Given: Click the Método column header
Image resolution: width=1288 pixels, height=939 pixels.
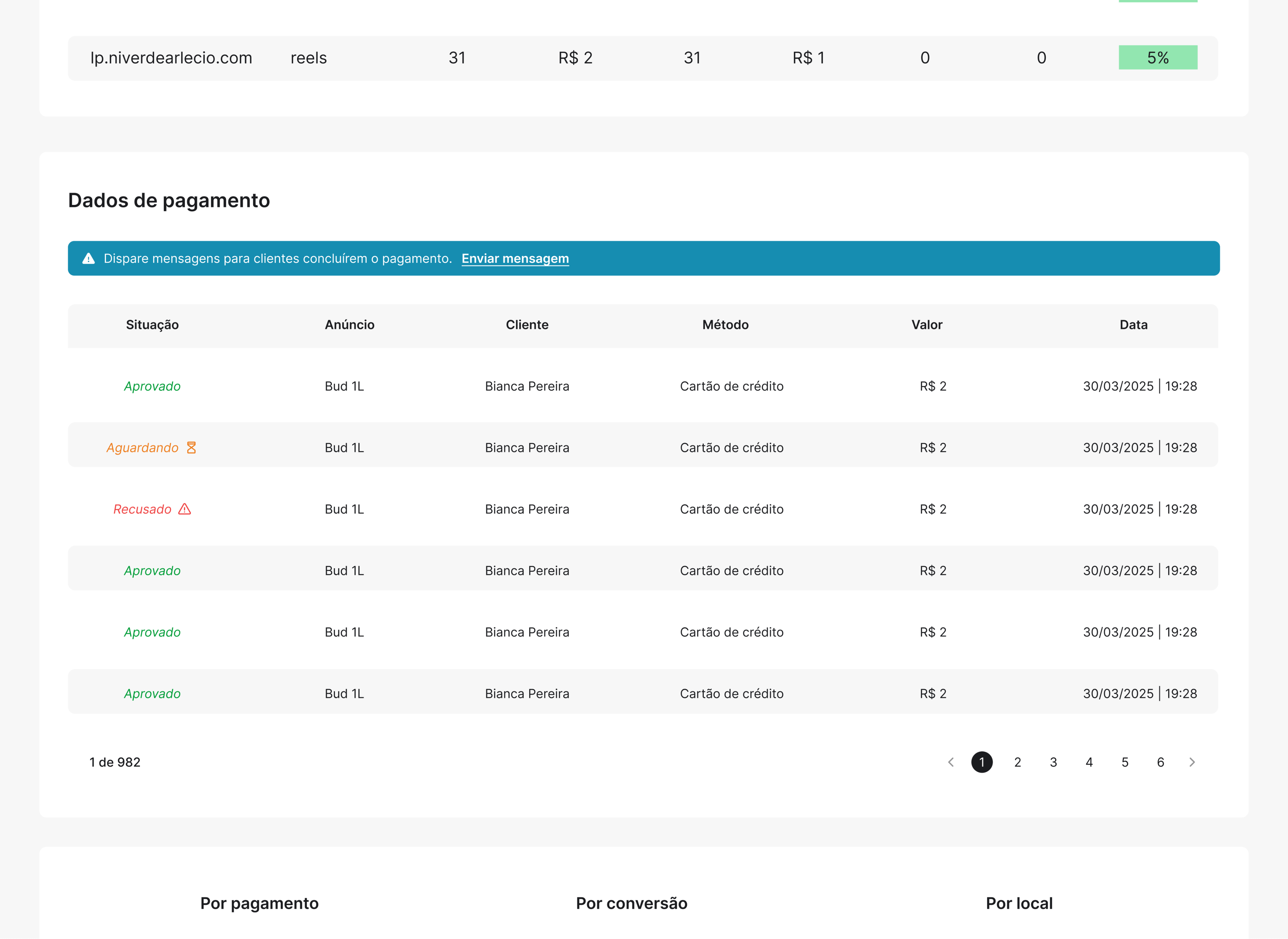Looking at the screenshot, I should 725,325.
